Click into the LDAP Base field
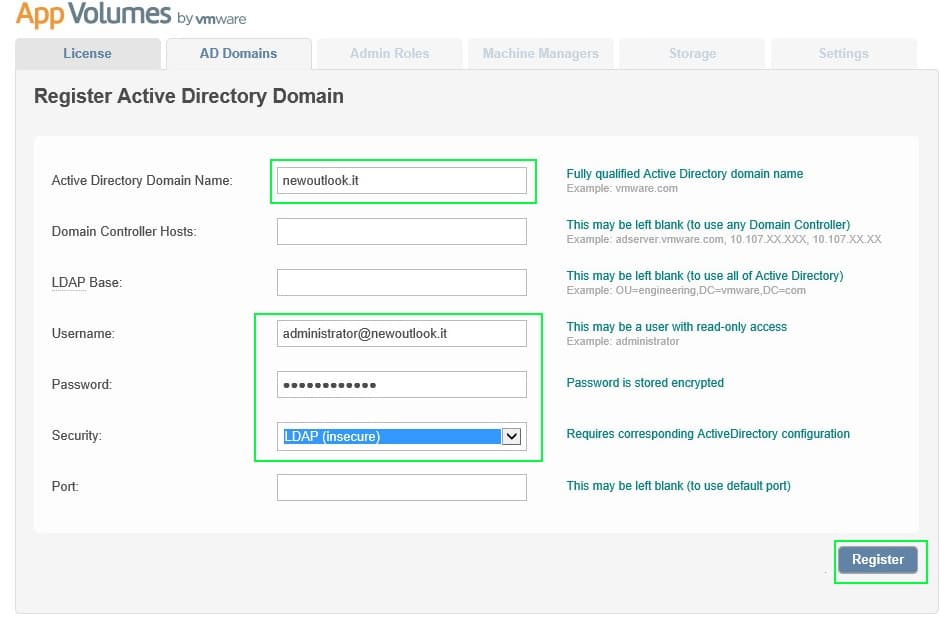947x632 pixels. tap(401, 282)
